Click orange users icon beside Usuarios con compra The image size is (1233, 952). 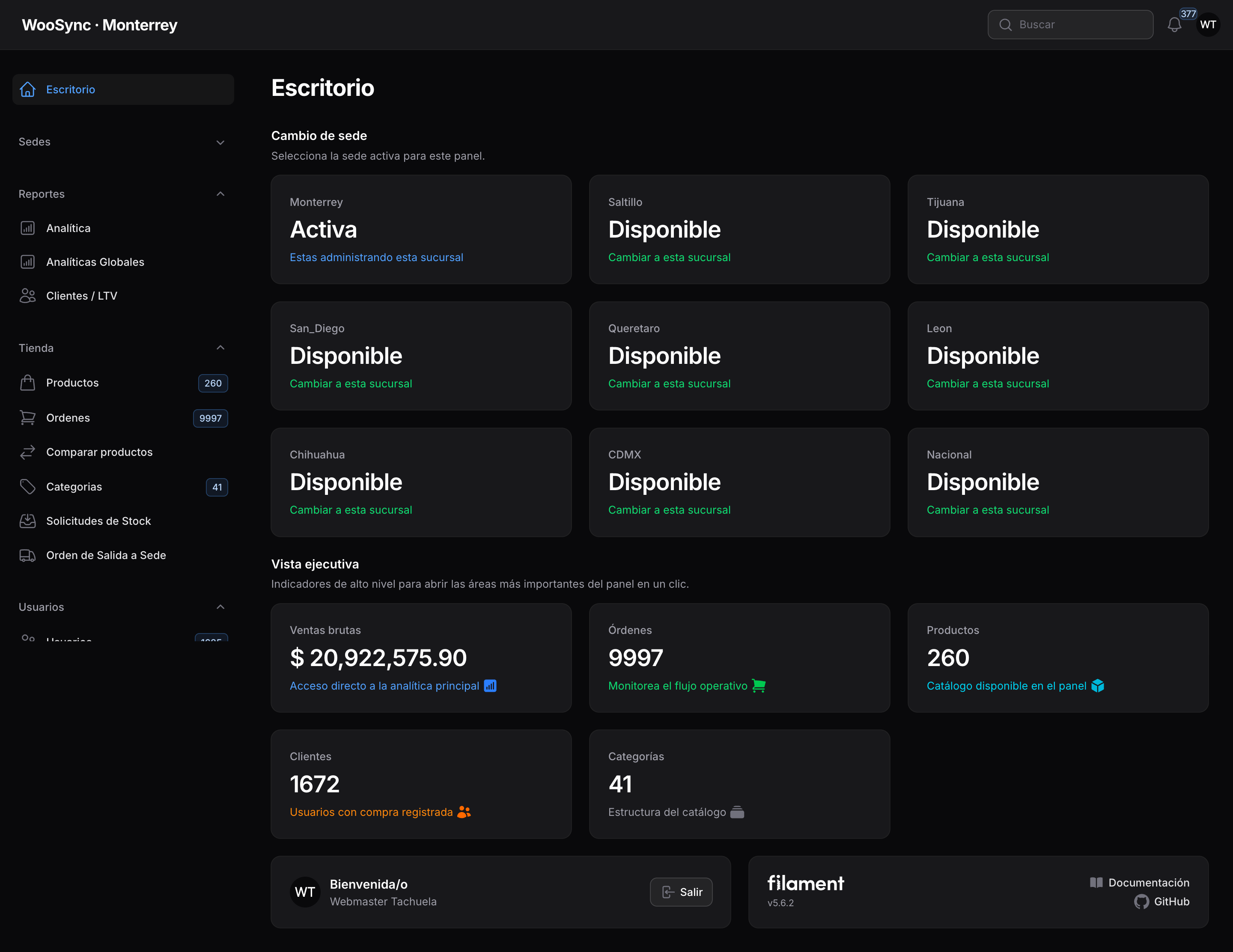point(464,812)
